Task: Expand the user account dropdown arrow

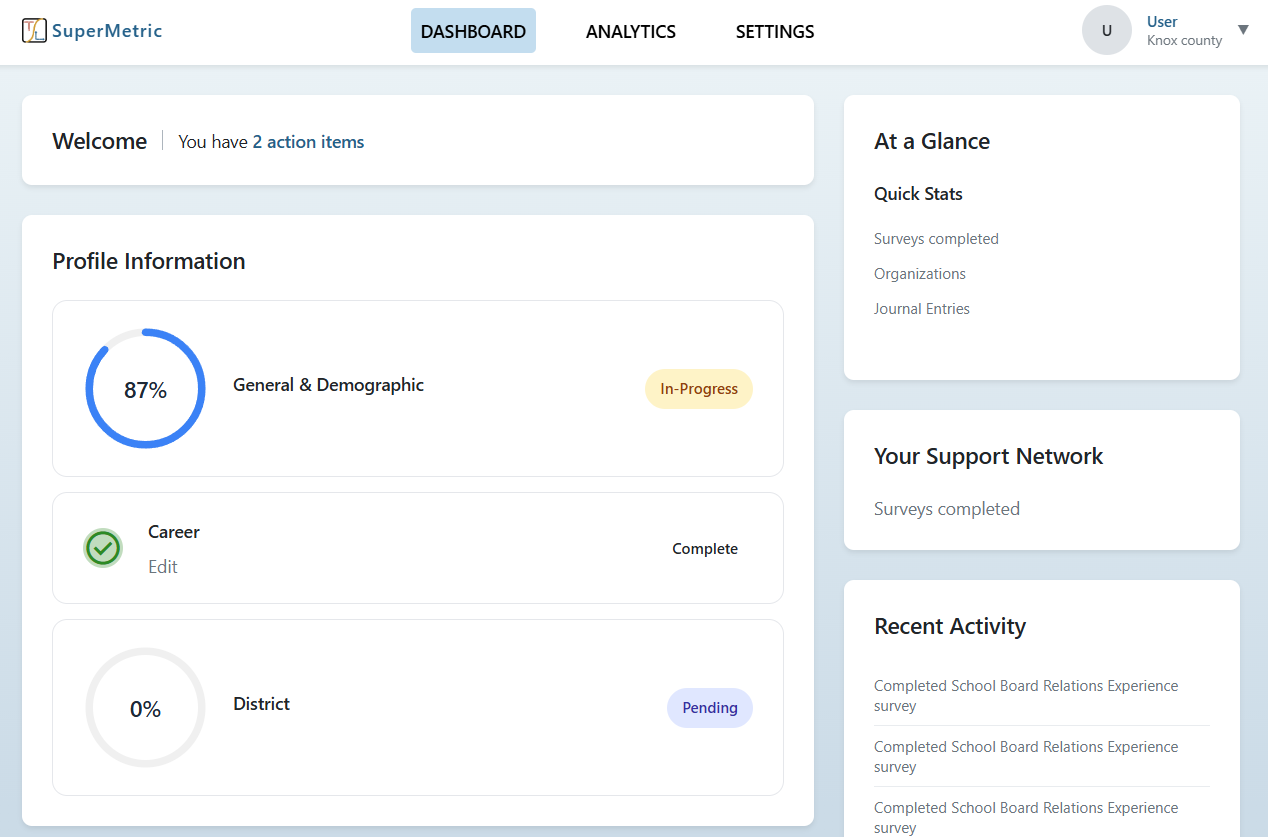Action: 1243,30
